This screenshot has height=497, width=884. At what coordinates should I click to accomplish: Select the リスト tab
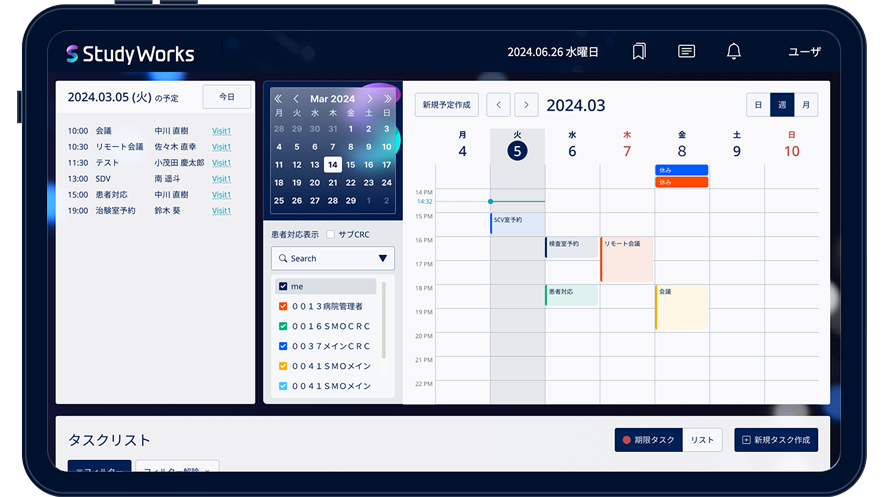coord(702,440)
